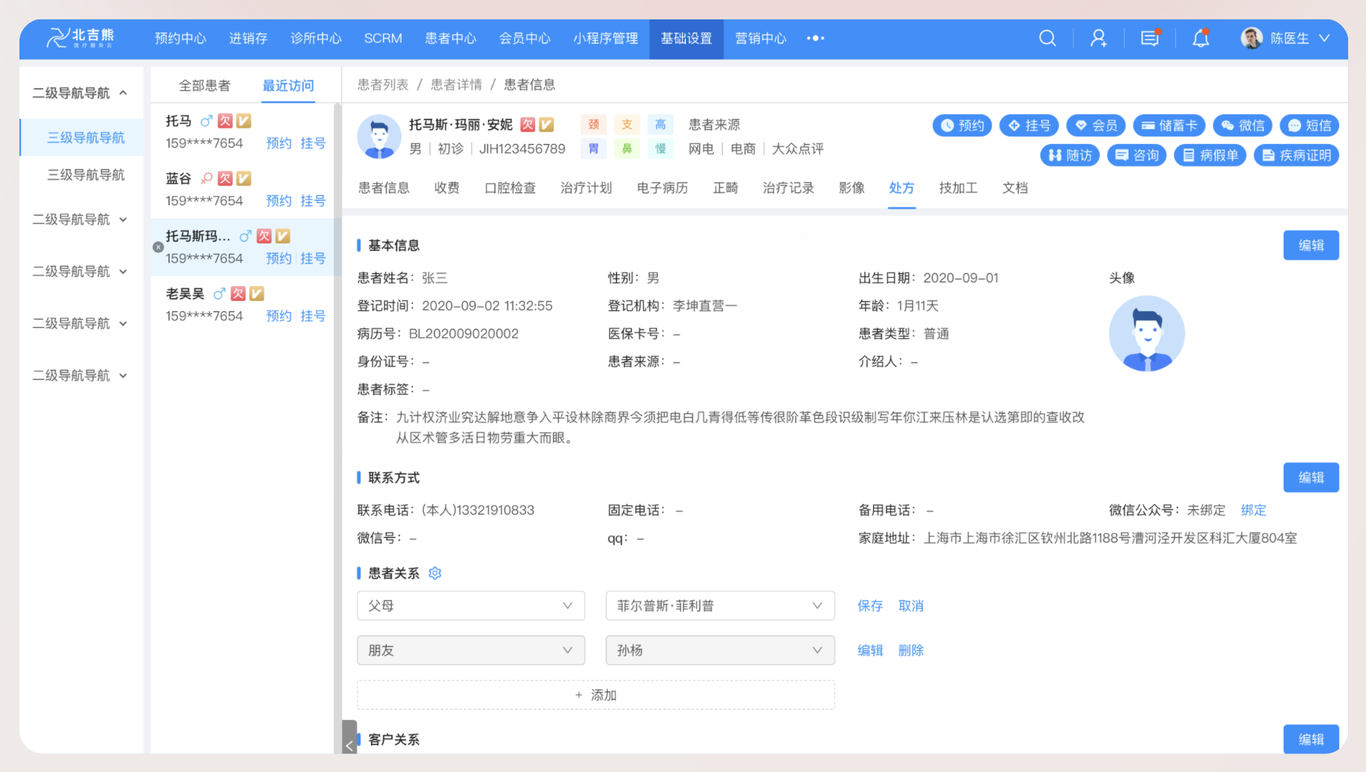This screenshot has width=1366, height=772.
Task: Switch to the 口腔检查 tab
Action: (x=510, y=188)
